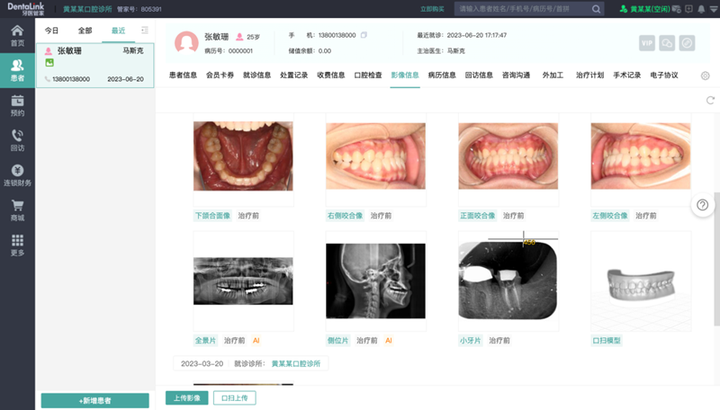Open the 正面咬合像 photo thumbnail
720x410 pixels.
508,156
